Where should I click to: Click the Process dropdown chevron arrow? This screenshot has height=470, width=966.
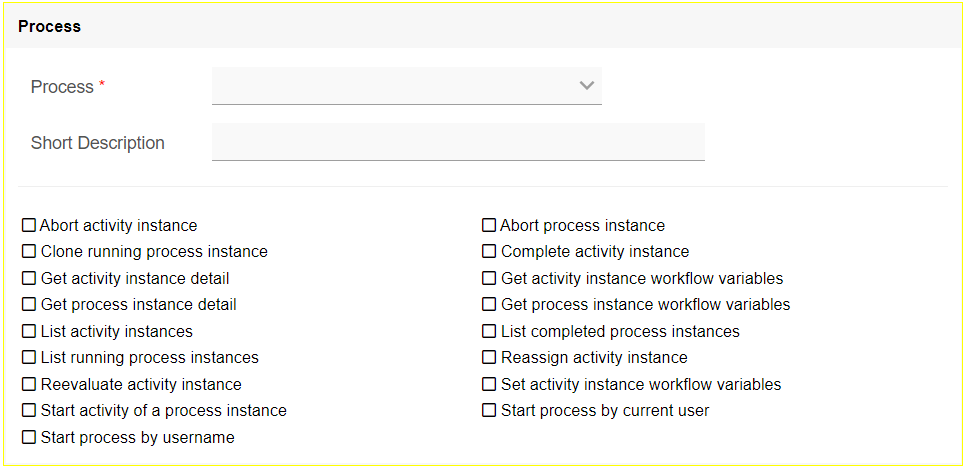(x=587, y=86)
